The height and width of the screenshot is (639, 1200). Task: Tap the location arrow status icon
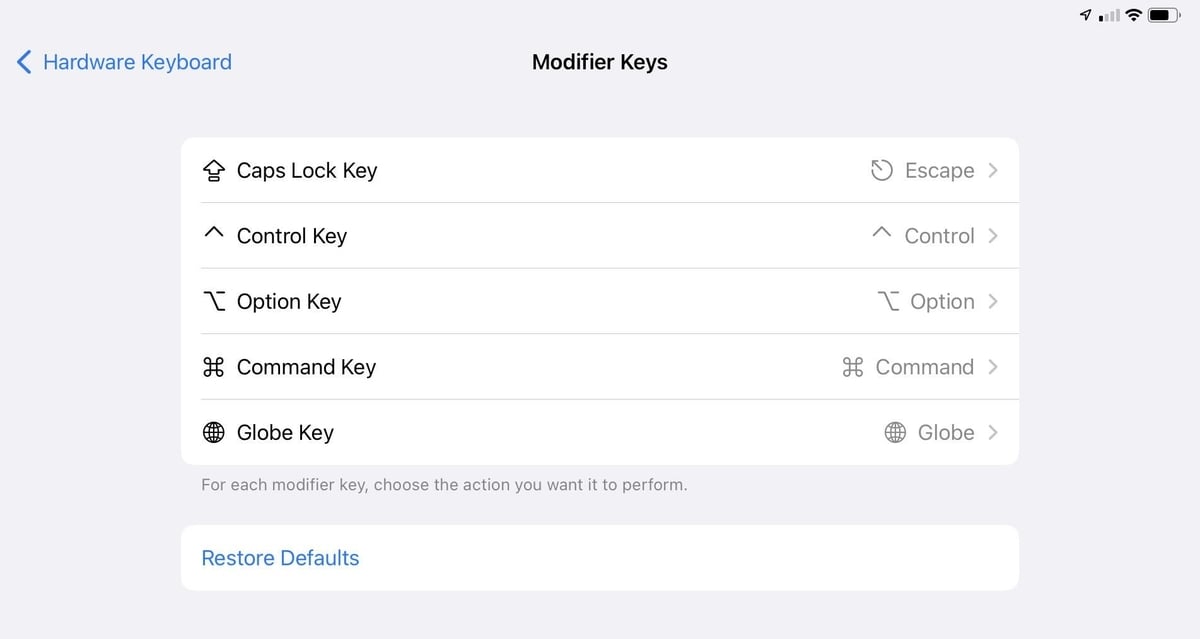click(x=1086, y=15)
